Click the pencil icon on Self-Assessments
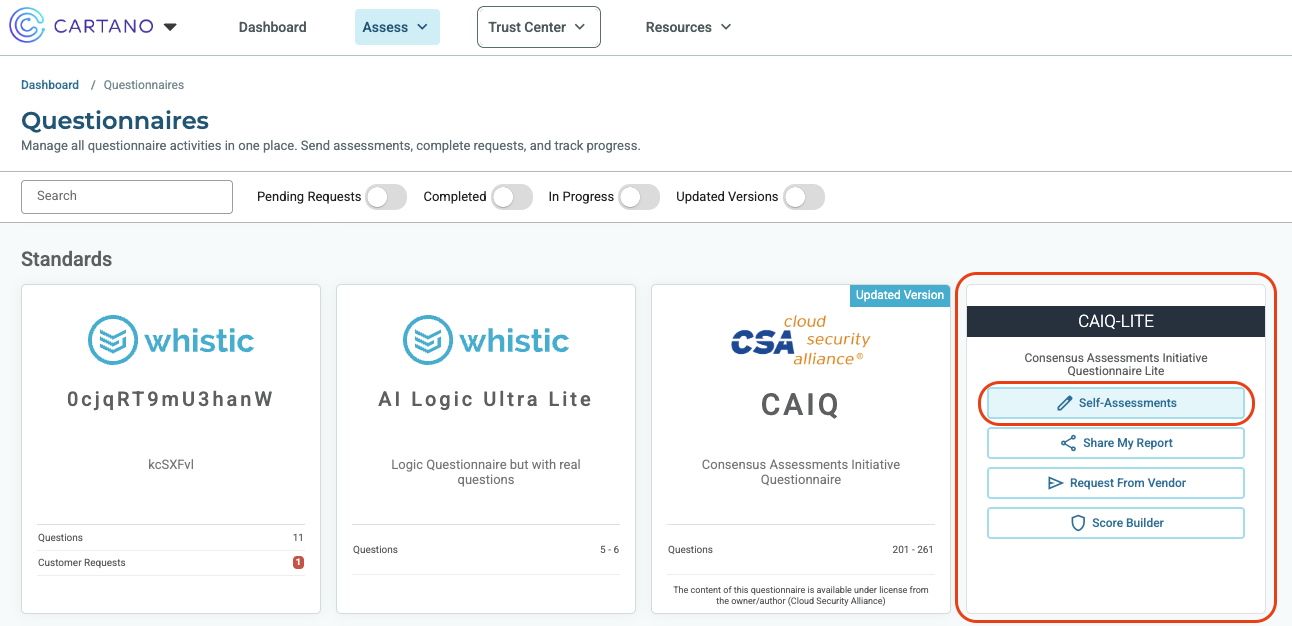Viewport: 1292px width, 626px height. click(1064, 403)
